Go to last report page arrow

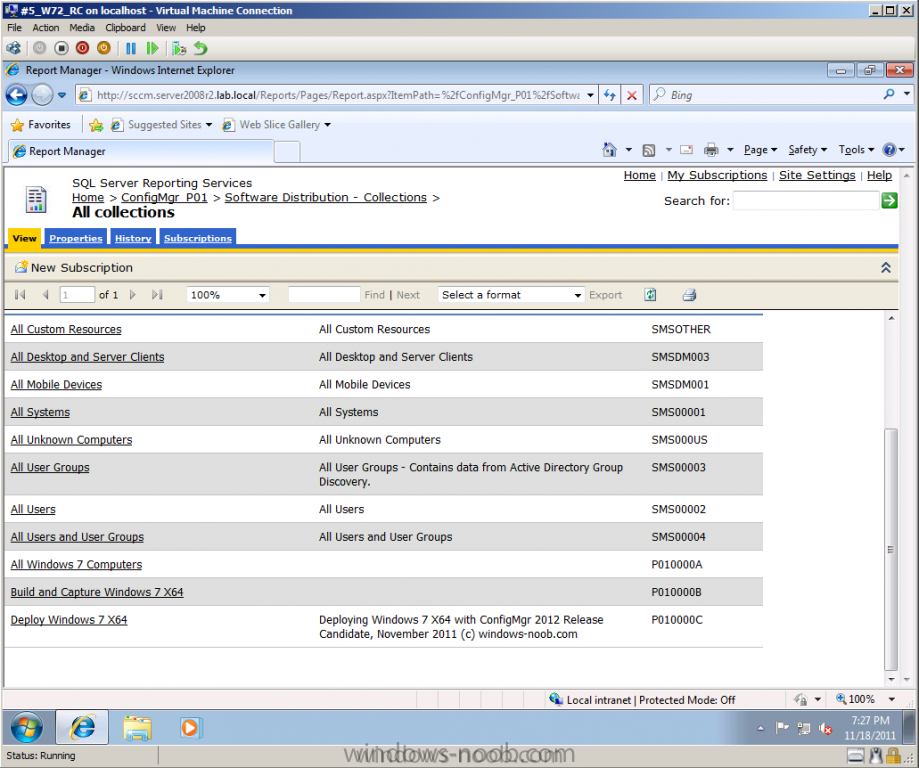157,295
